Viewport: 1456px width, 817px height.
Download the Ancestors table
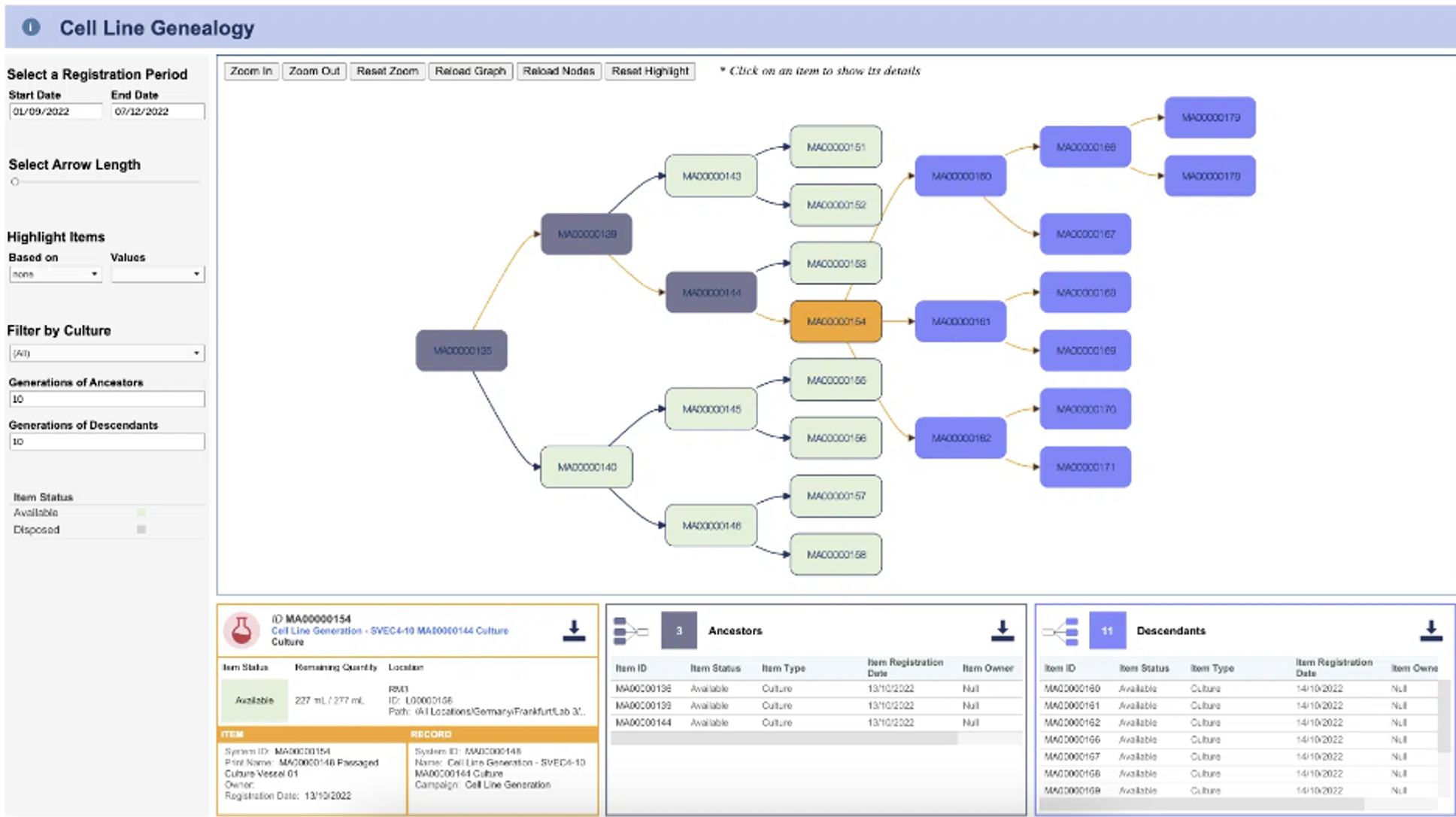(x=1002, y=630)
